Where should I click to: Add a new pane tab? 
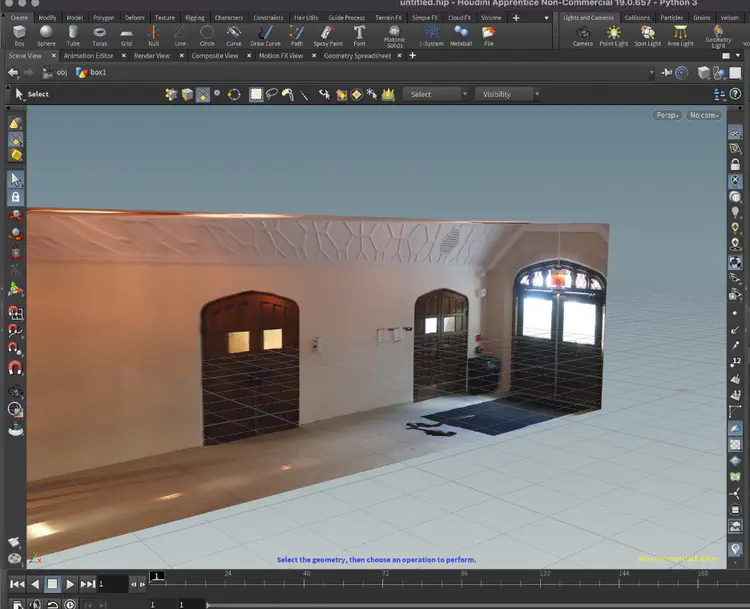coord(412,56)
